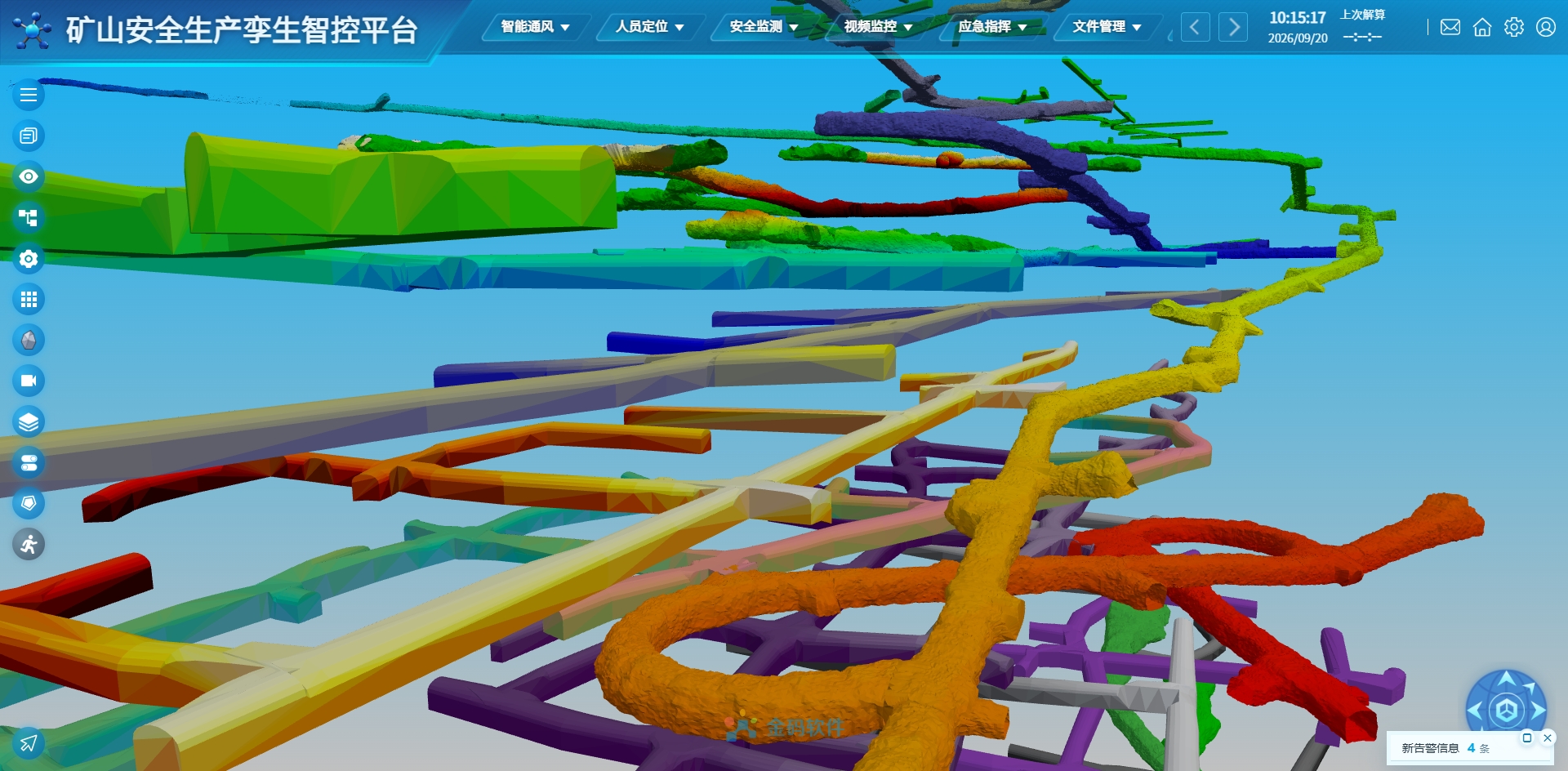
Task: Click the time 10:15:17 in header
Action: click(x=1298, y=17)
